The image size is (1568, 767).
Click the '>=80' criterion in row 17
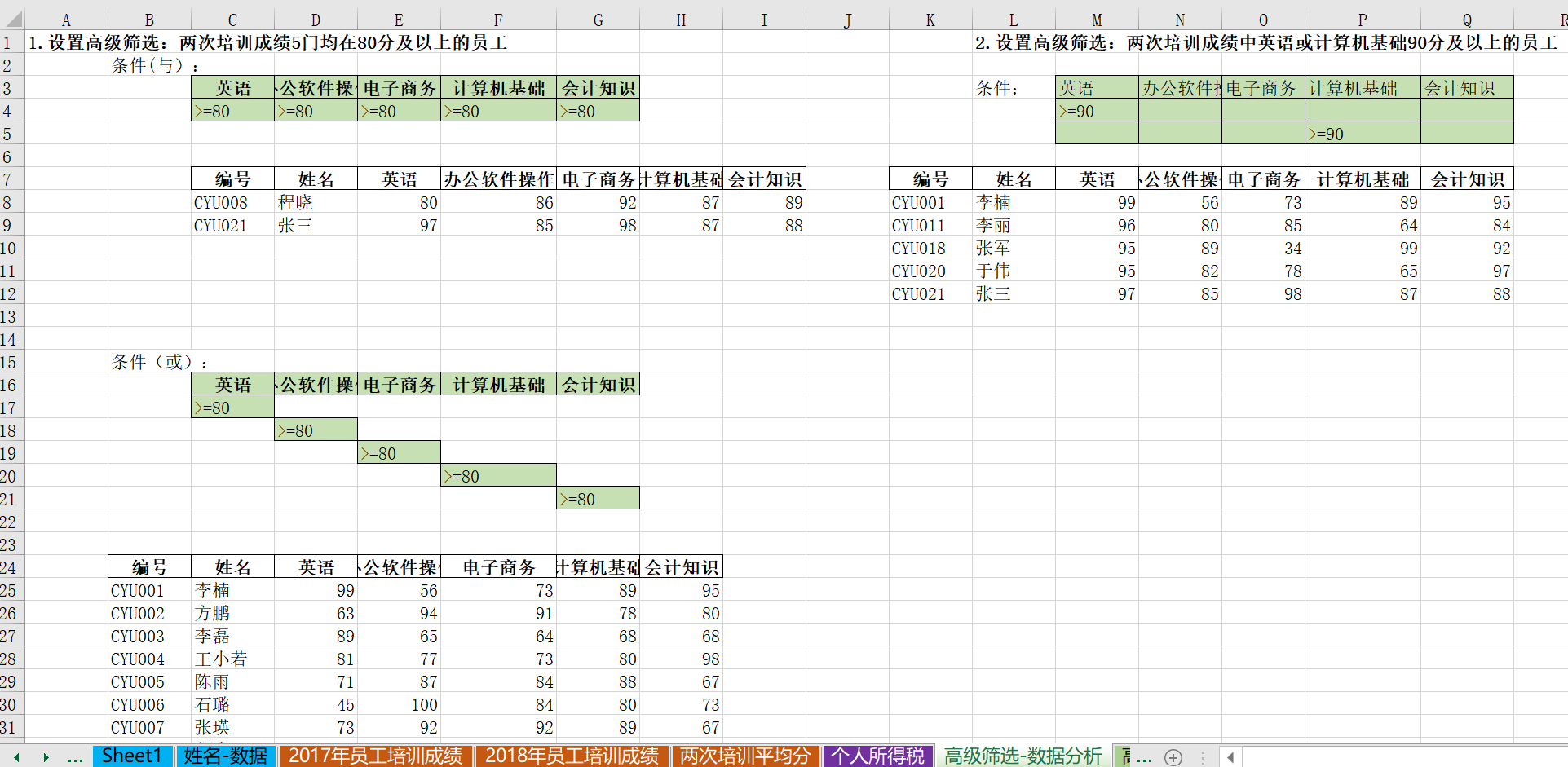coord(232,408)
